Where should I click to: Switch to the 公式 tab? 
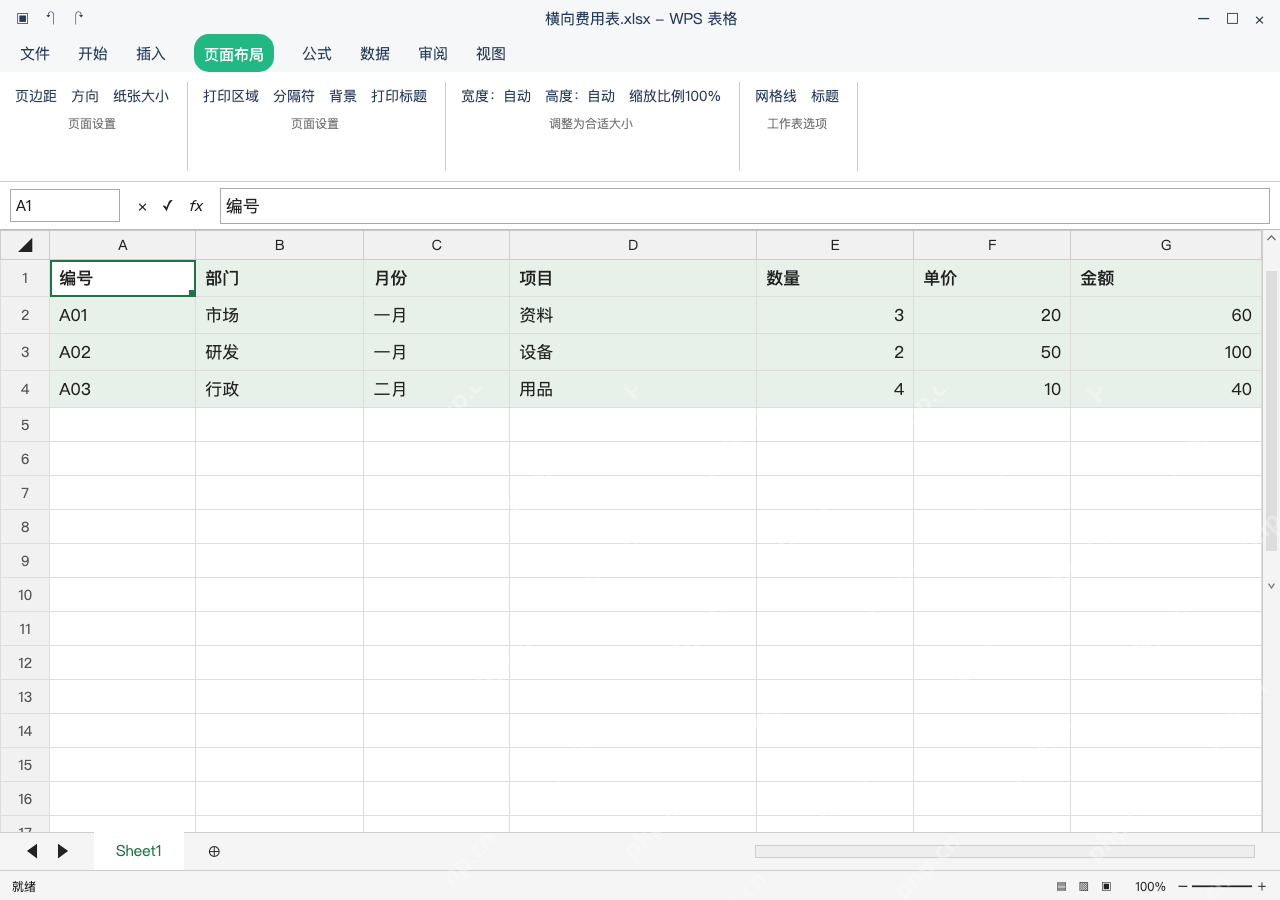tap(317, 54)
